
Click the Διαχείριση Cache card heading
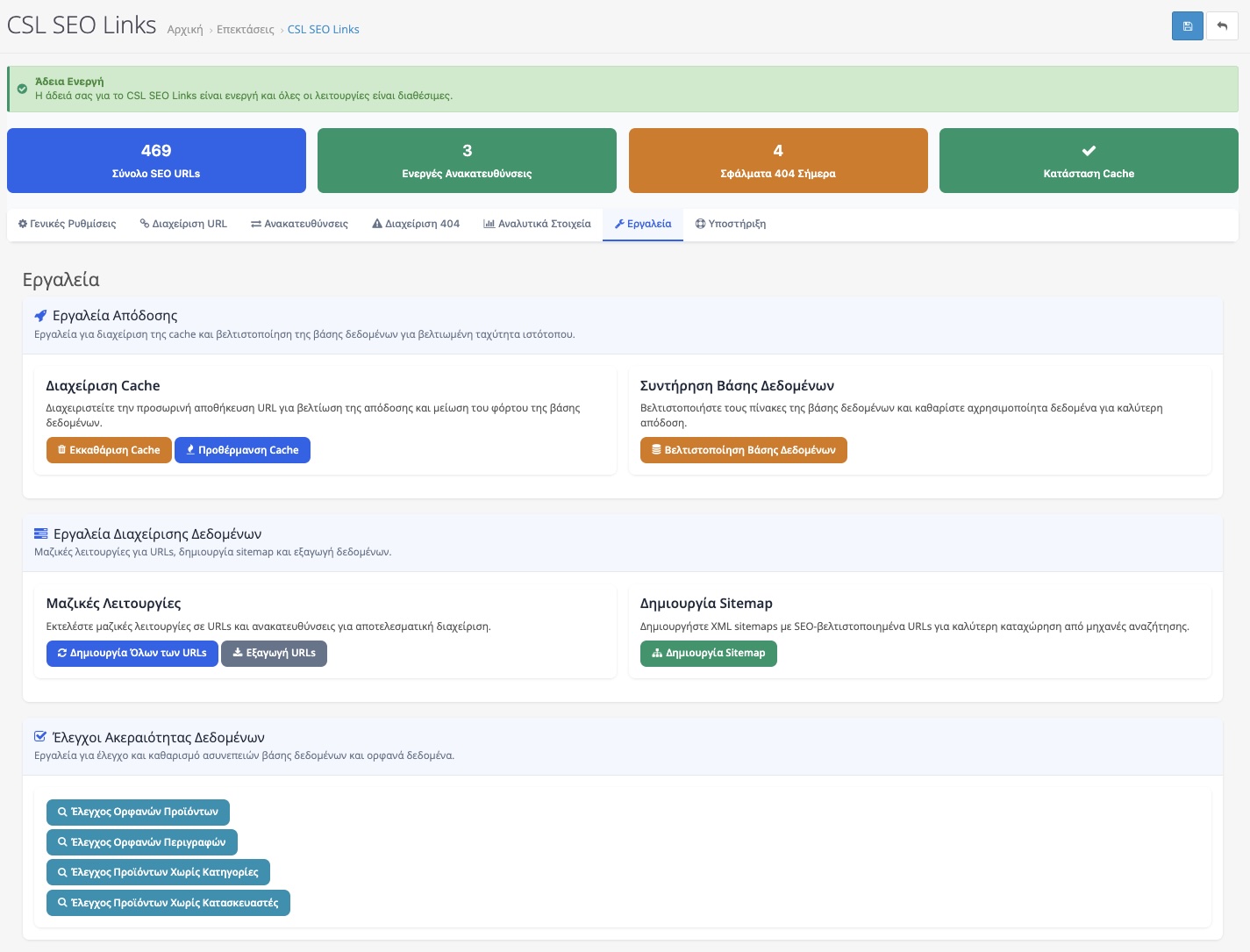click(103, 386)
